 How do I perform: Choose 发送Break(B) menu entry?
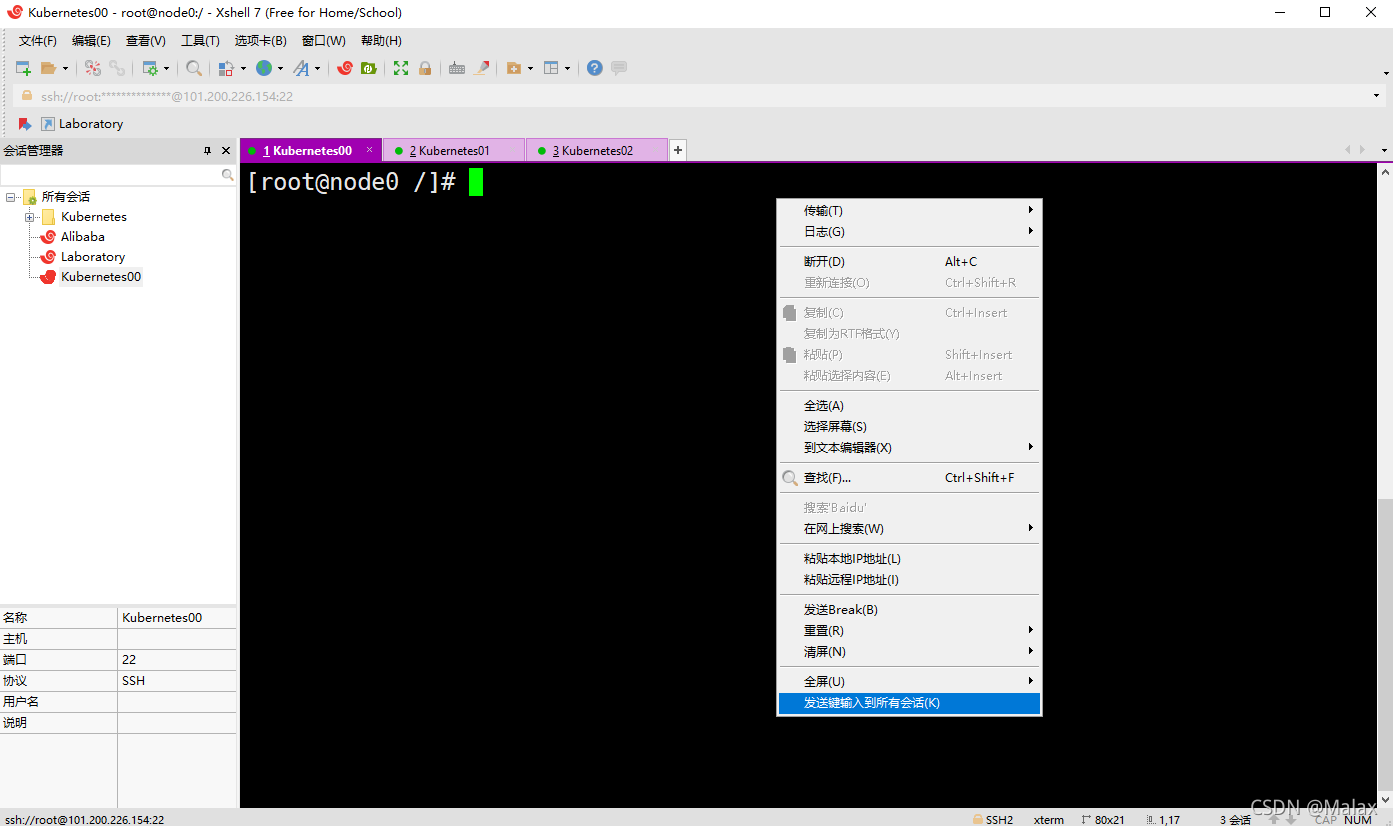909,610
